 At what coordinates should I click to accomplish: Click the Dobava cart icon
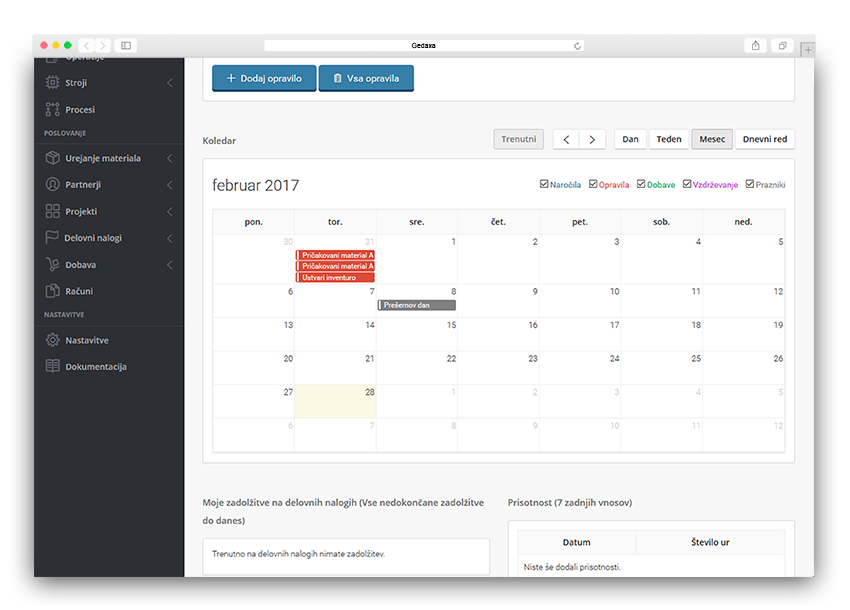(53, 265)
